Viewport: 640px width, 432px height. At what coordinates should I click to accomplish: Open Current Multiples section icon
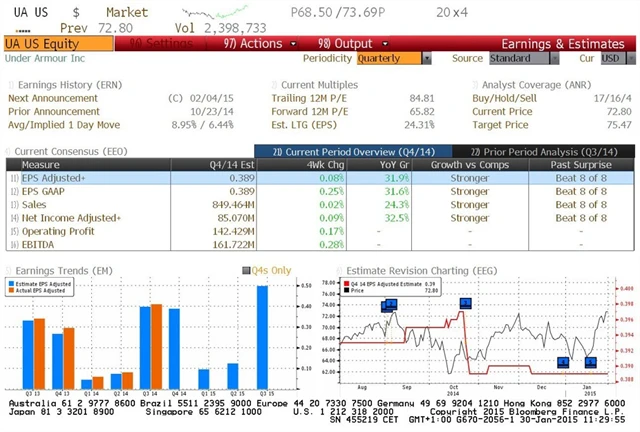click(x=274, y=85)
